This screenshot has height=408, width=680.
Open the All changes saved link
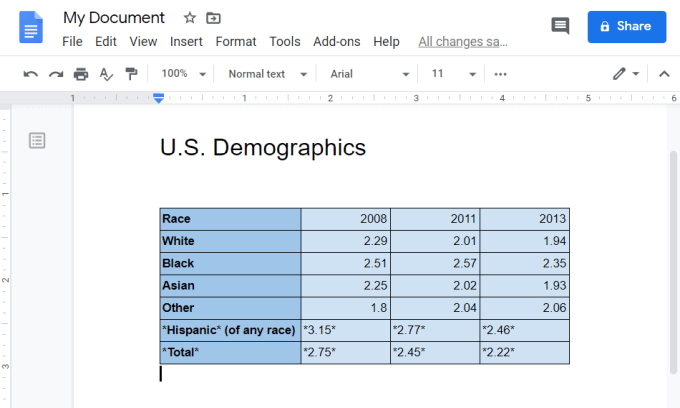[462, 42]
